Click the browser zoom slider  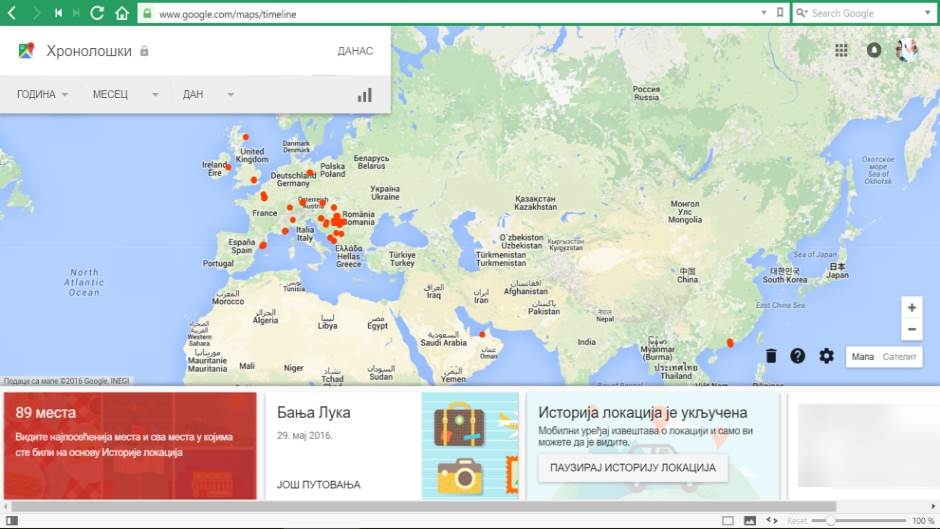(830, 521)
